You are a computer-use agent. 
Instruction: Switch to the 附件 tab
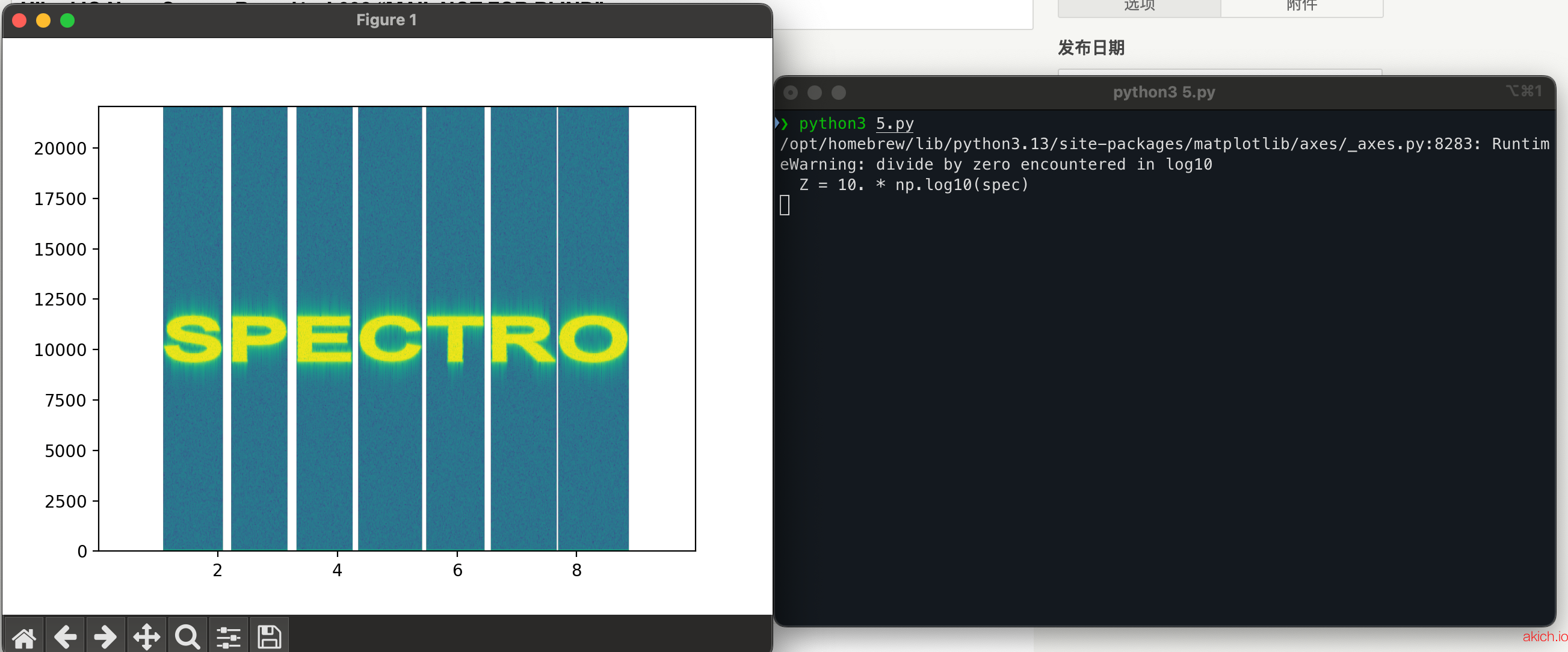click(1301, 6)
